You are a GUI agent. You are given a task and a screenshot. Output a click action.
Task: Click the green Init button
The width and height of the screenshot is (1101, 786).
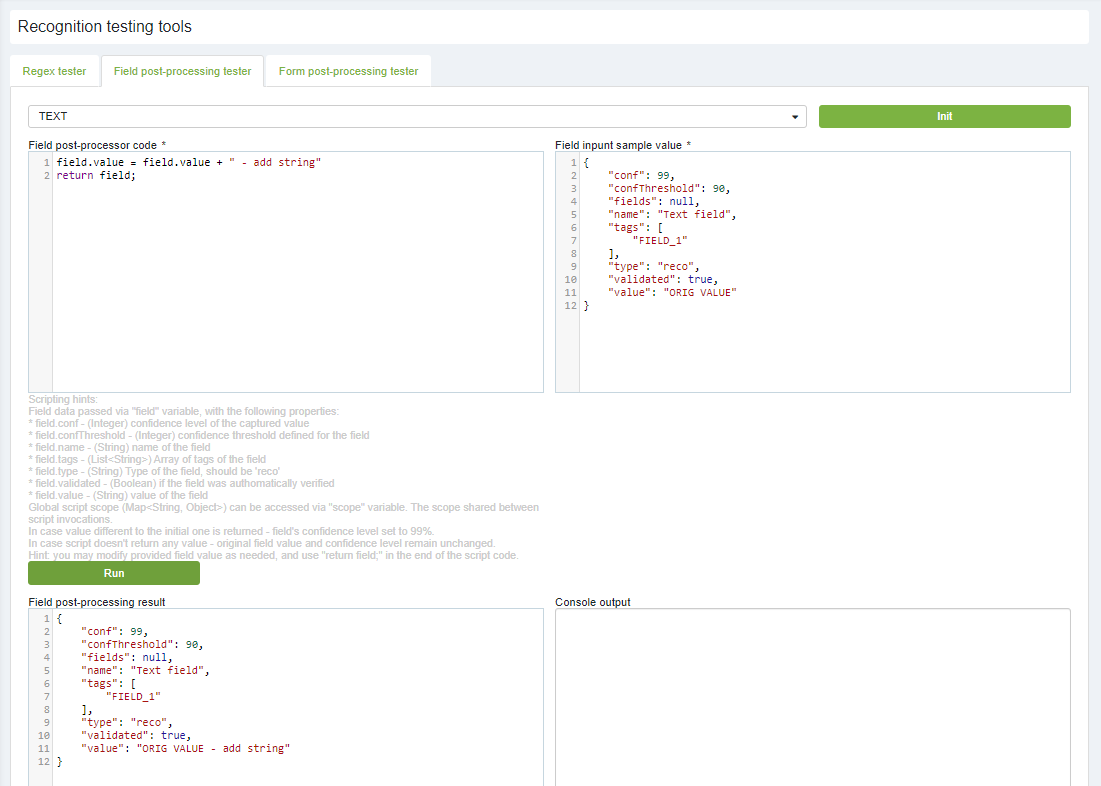pyautogui.click(x=944, y=117)
